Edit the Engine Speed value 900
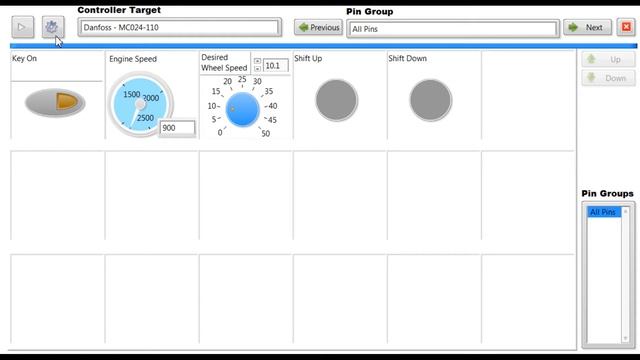Viewport: 640px width, 360px height. coord(177,128)
